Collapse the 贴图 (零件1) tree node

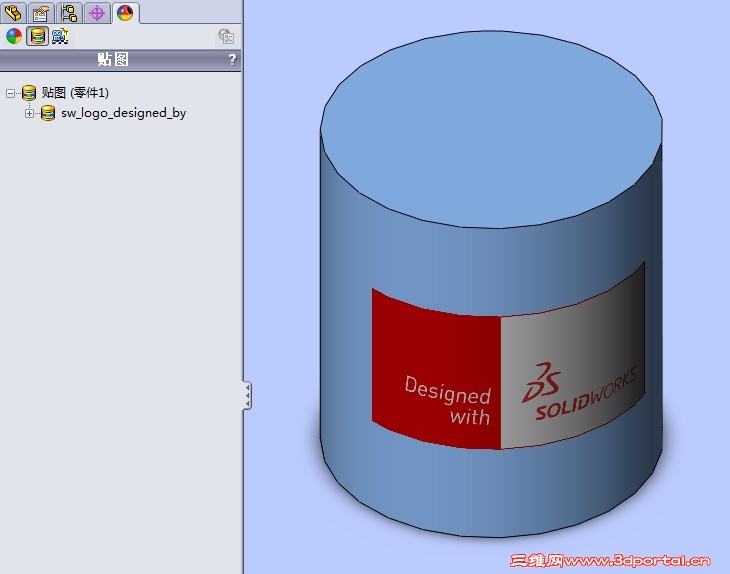[10, 94]
